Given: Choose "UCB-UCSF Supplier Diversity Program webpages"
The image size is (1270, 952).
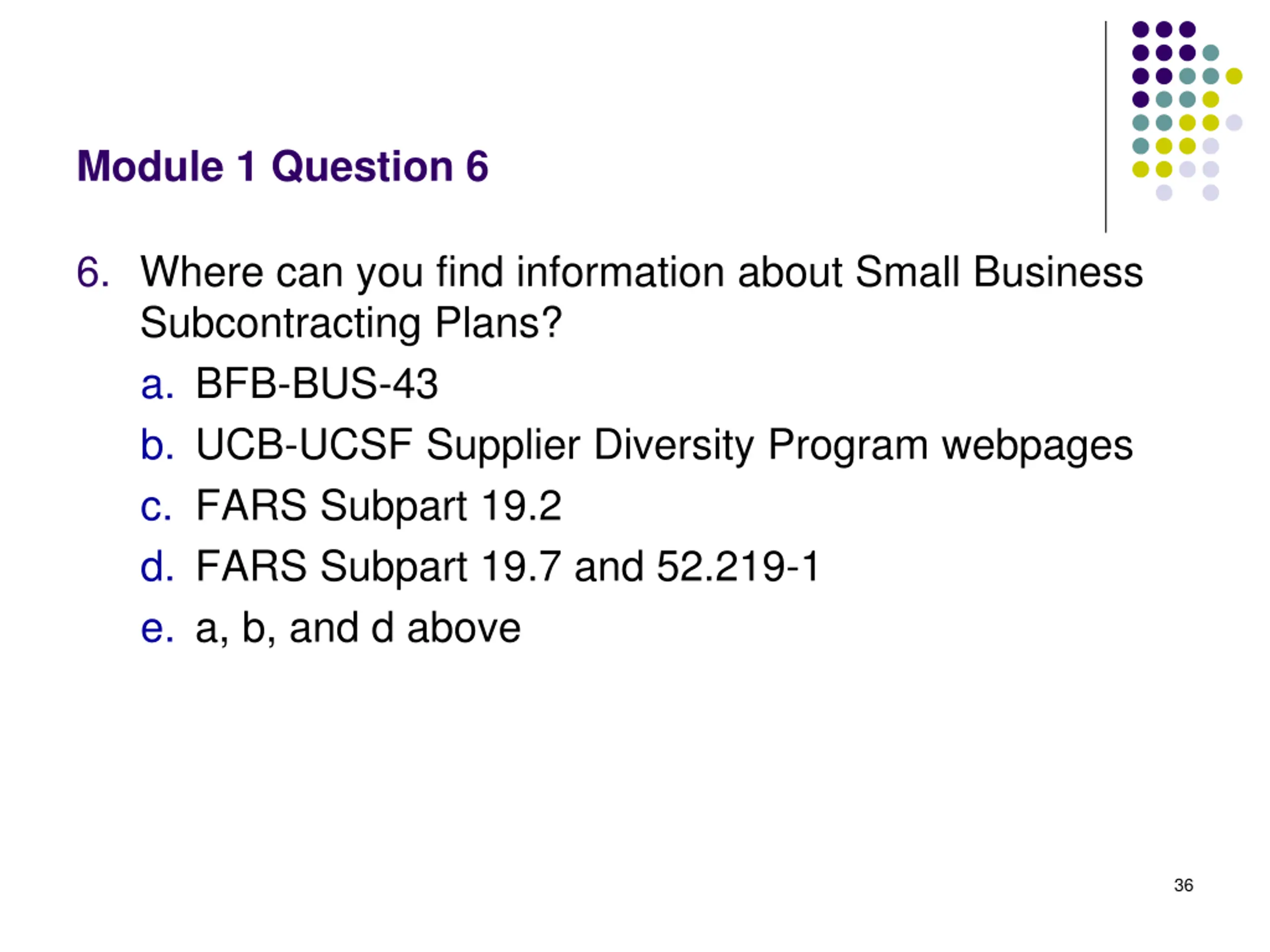Looking at the screenshot, I should click(664, 445).
